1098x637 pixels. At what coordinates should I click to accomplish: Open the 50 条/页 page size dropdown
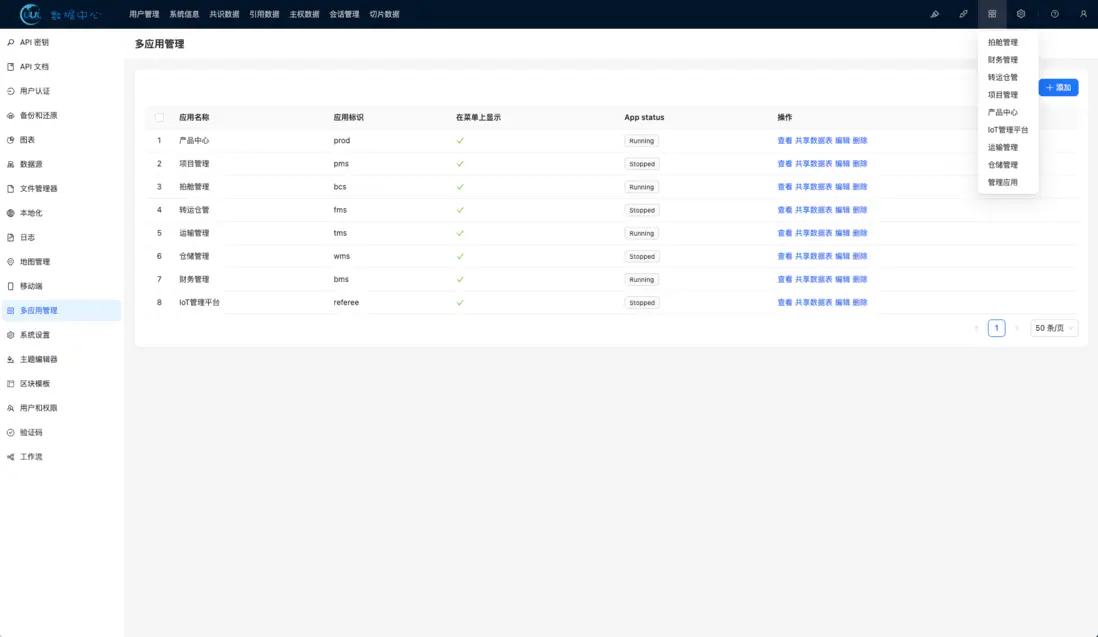1054,328
